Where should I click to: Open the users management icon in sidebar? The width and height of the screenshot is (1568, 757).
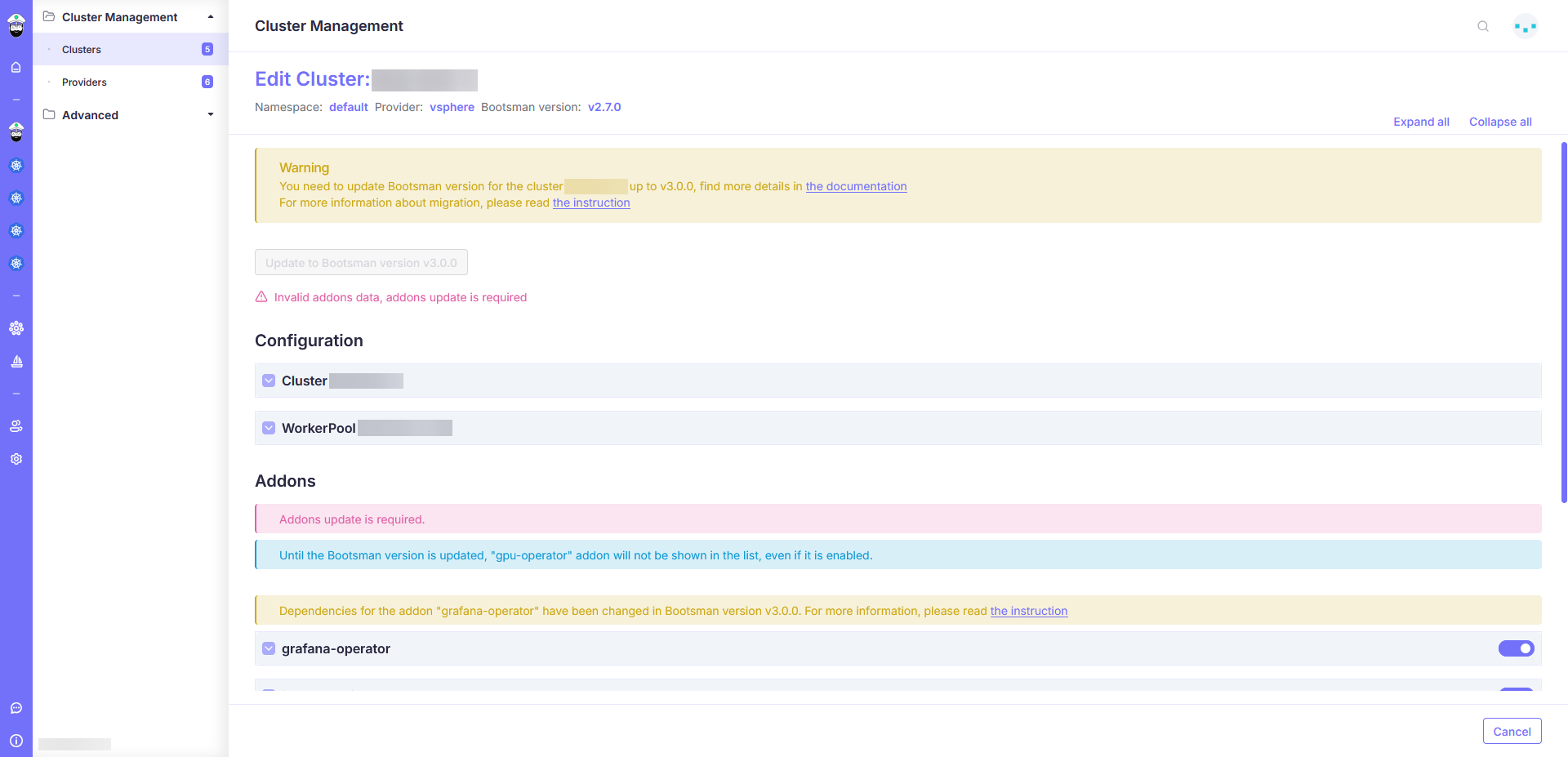pyautogui.click(x=16, y=426)
